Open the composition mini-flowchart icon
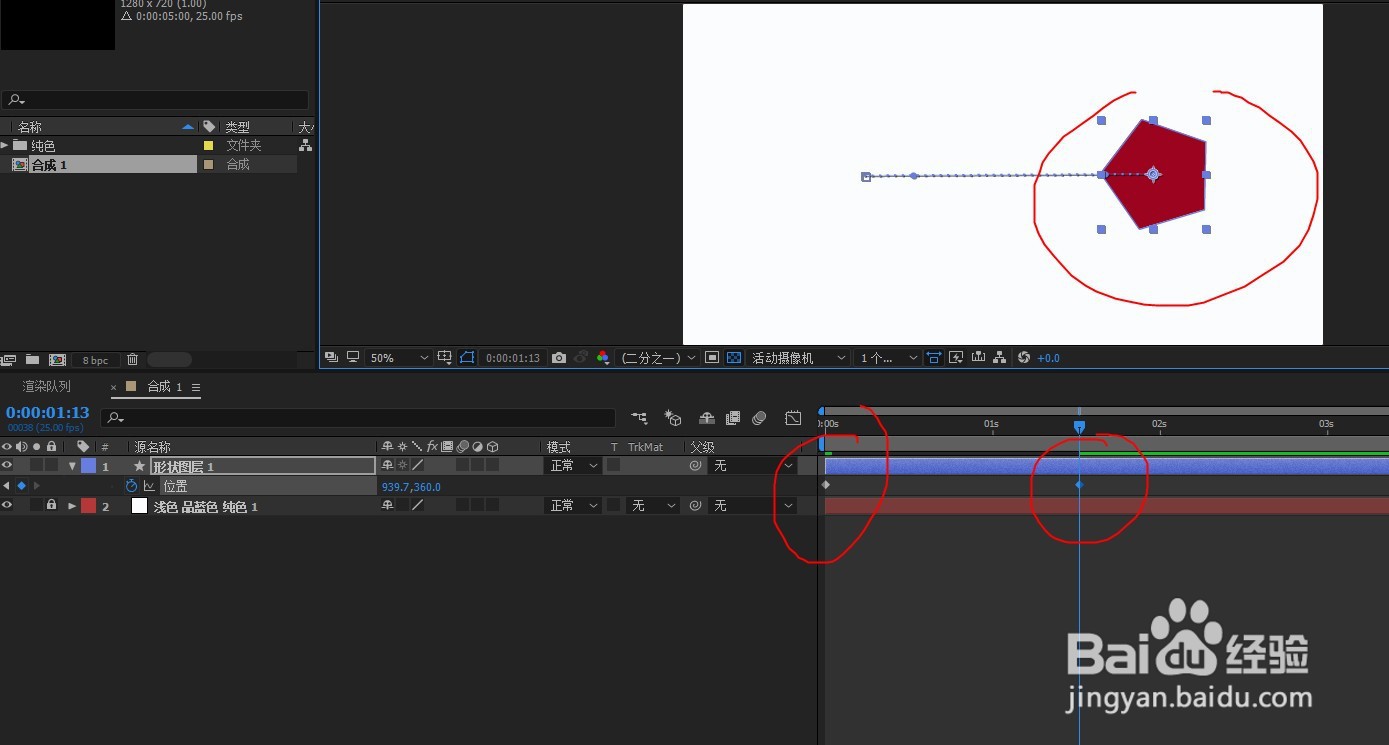The width and height of the screenshot is (1389, 745). click(x=639, y=418)
